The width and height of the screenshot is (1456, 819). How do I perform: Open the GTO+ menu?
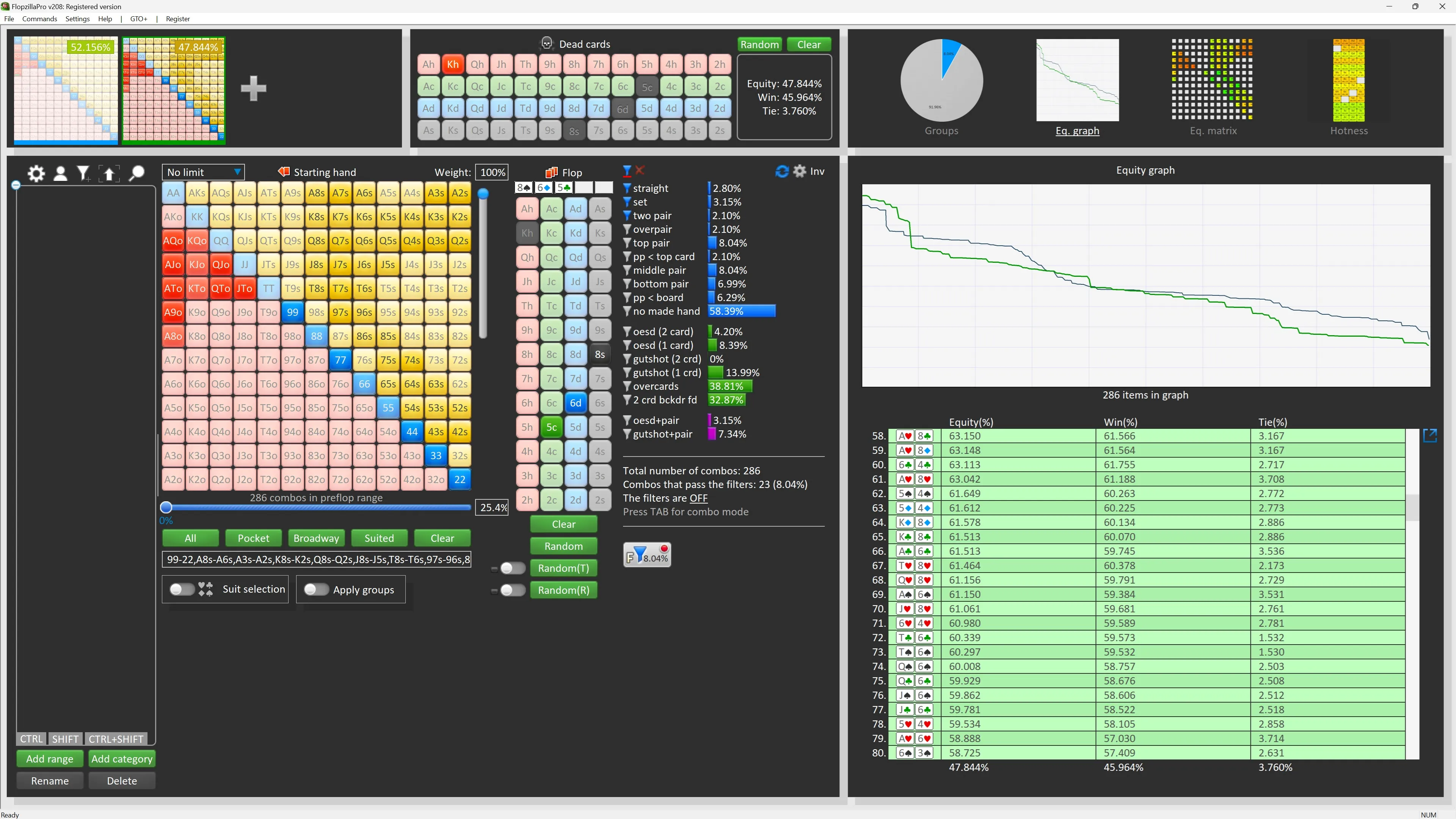(138, 19)
